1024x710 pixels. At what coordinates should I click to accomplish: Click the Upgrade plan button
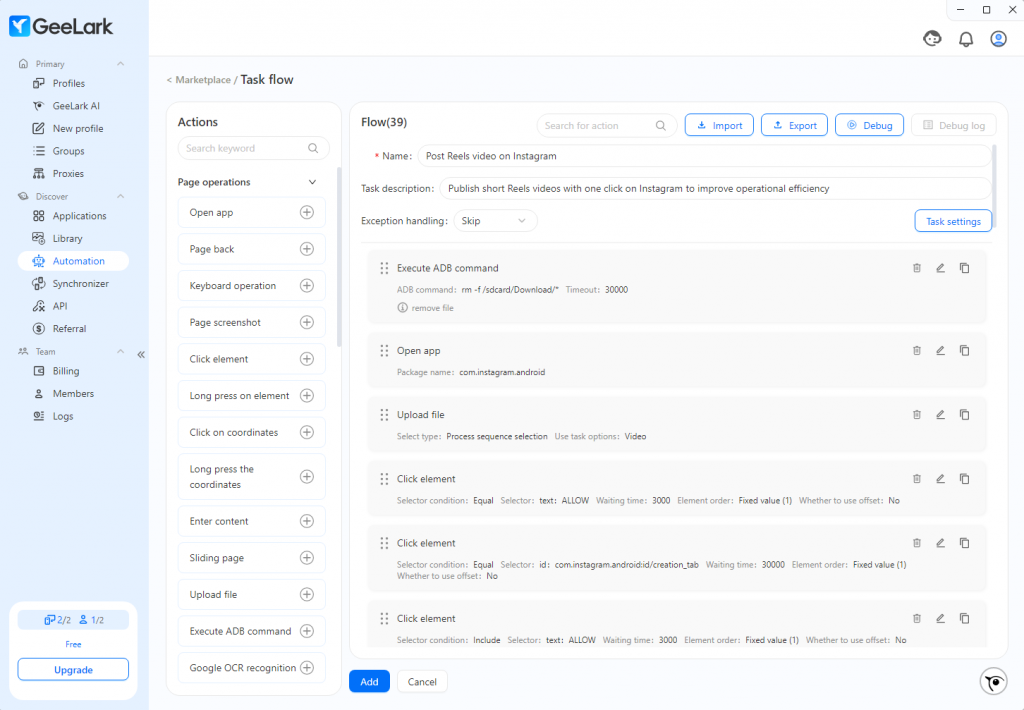tap(73, 670)
